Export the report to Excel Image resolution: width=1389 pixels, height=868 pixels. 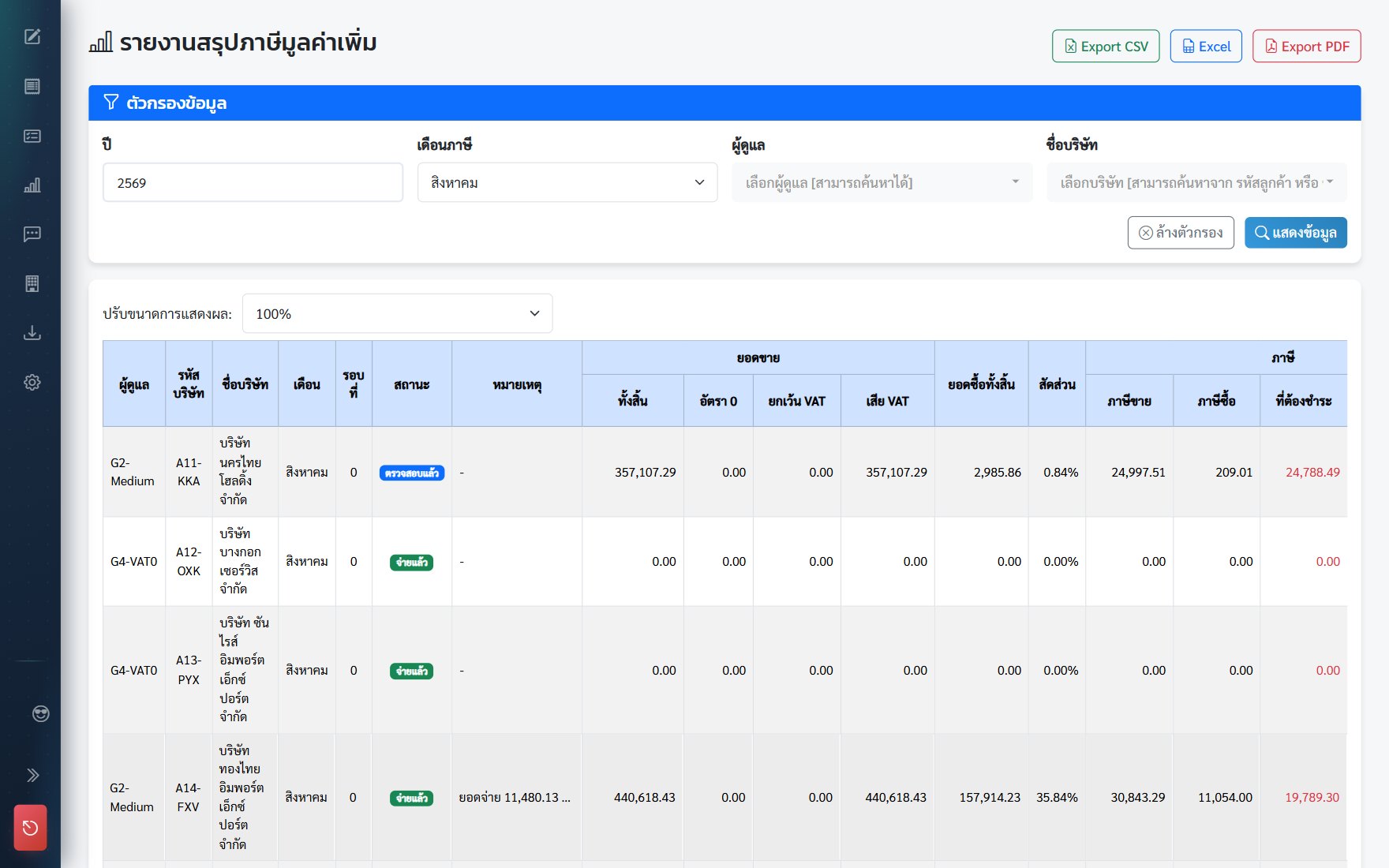(x=1206, y=46)
